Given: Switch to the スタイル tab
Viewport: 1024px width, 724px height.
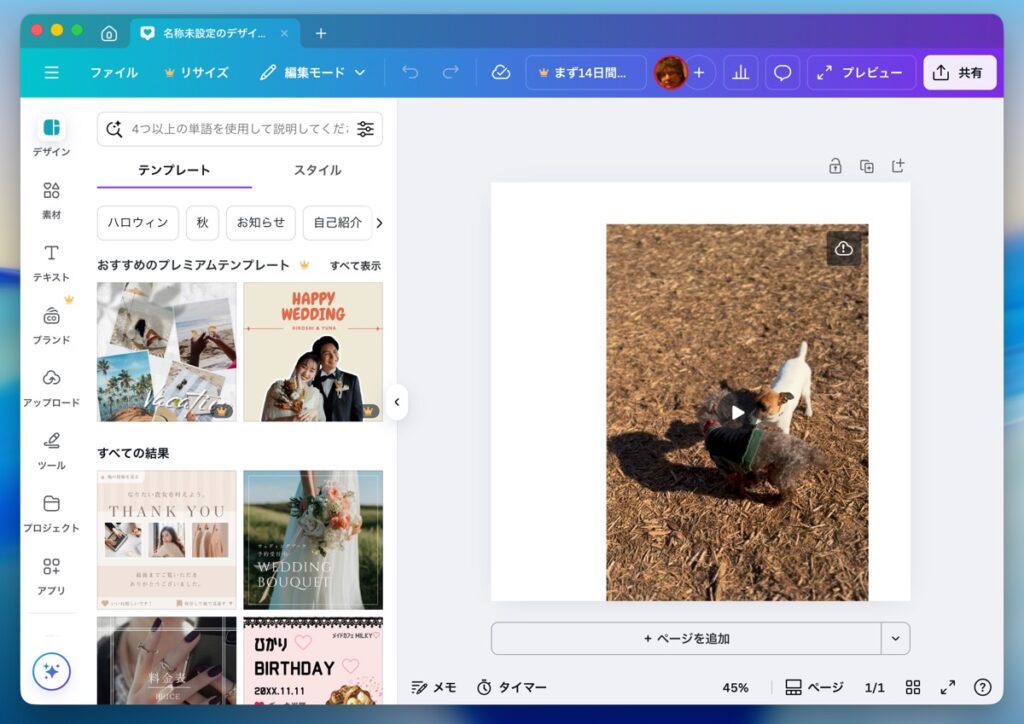Looking at the screenshot, I should (317, 170).
